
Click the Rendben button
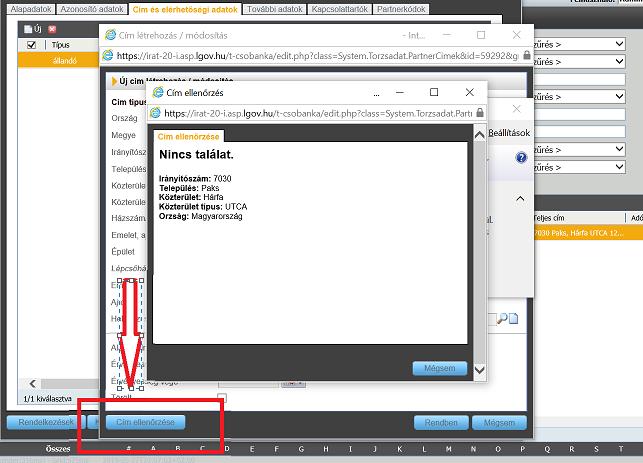tap(441, 422)
